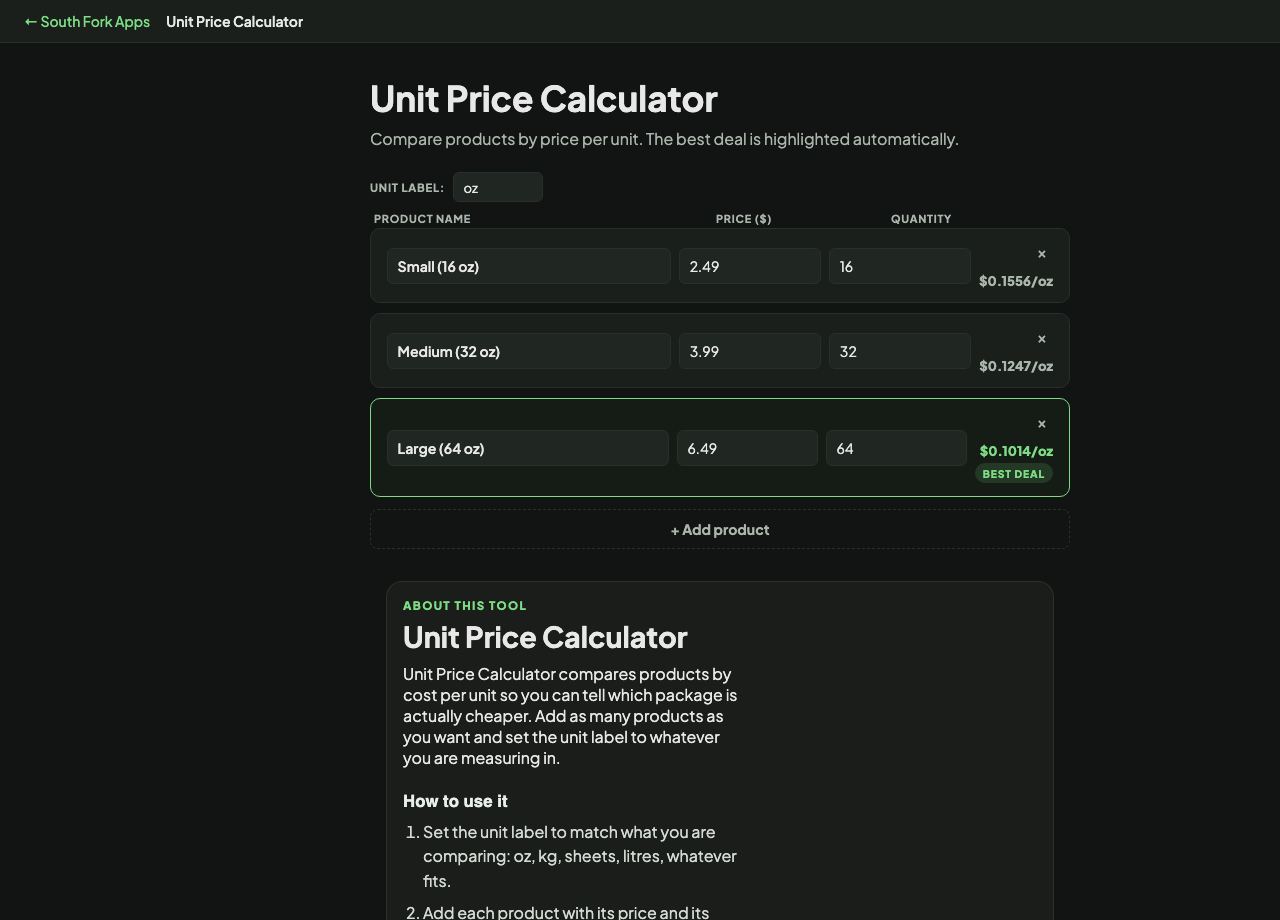The image size is (1280, 920).
Task: Edit the Large (64 oz) product name
Action: (x=528, y=448)
